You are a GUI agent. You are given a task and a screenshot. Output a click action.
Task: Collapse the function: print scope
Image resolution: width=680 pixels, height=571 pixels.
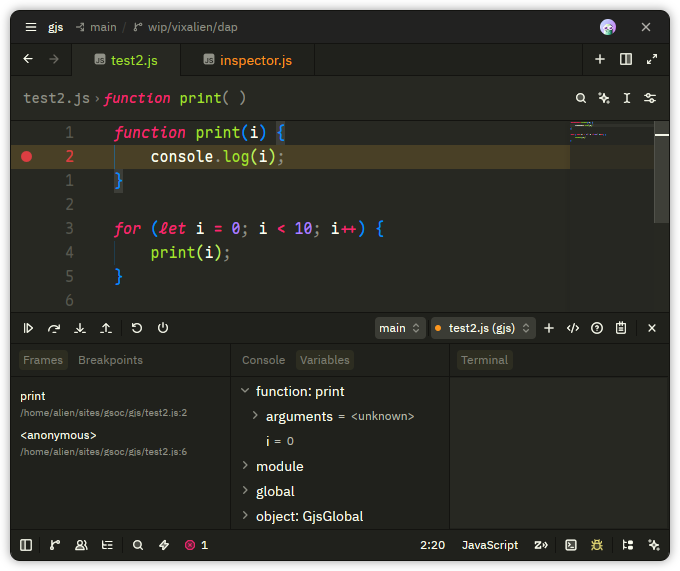245,391
